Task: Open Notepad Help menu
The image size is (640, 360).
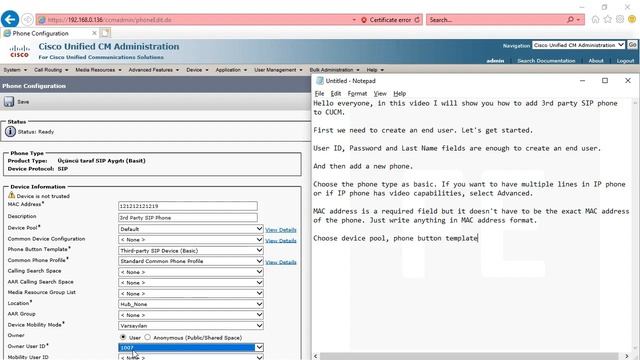Action: [400, 93]
